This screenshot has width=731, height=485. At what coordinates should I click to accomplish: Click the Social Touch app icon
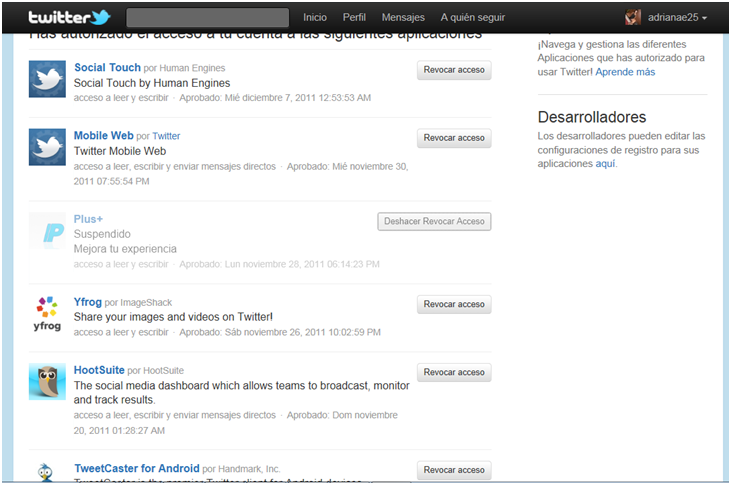47,79
